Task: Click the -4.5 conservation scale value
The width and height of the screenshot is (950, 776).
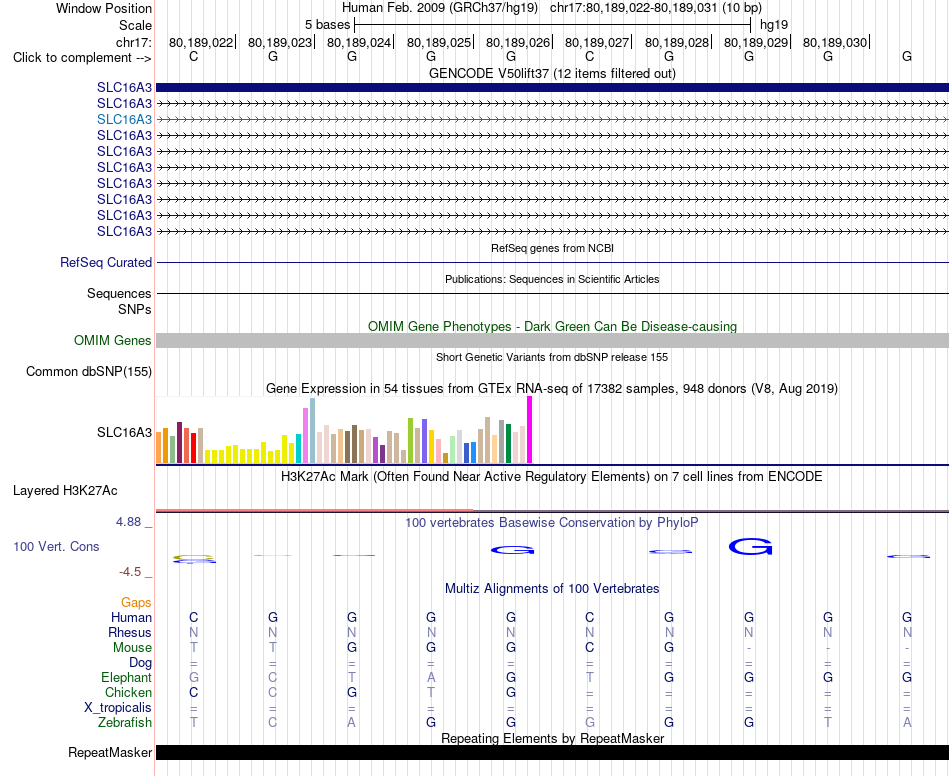Action: pyautogui.click(x=130, y=572)
